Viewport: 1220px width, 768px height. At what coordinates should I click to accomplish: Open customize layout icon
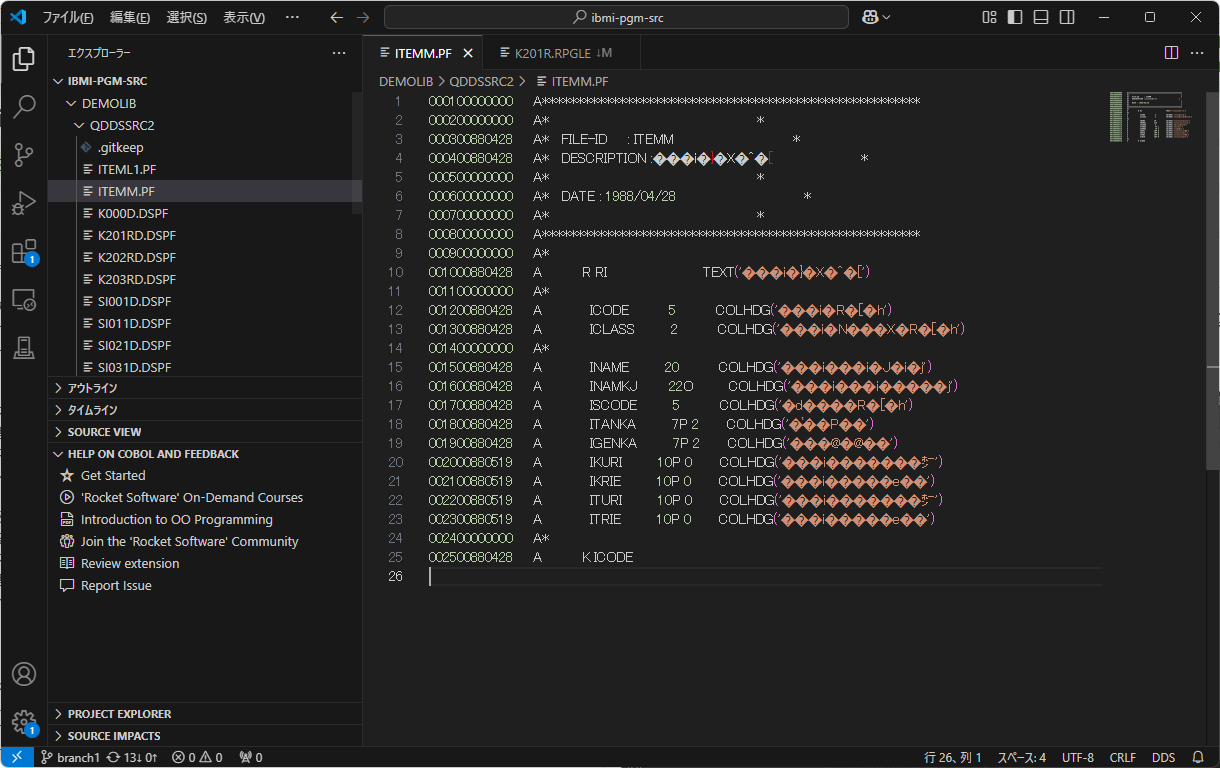989,17
